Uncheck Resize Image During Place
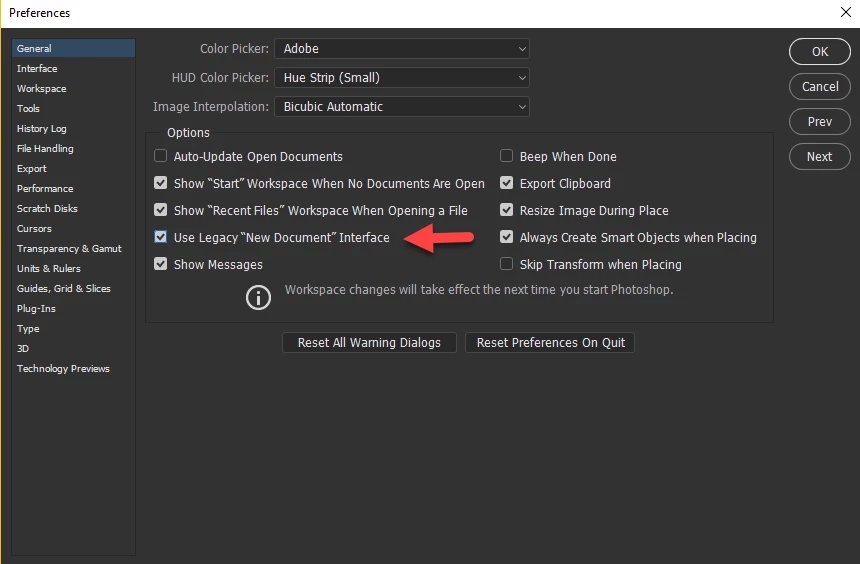Screen dimensions: 860x564 (x=506, y=210)
